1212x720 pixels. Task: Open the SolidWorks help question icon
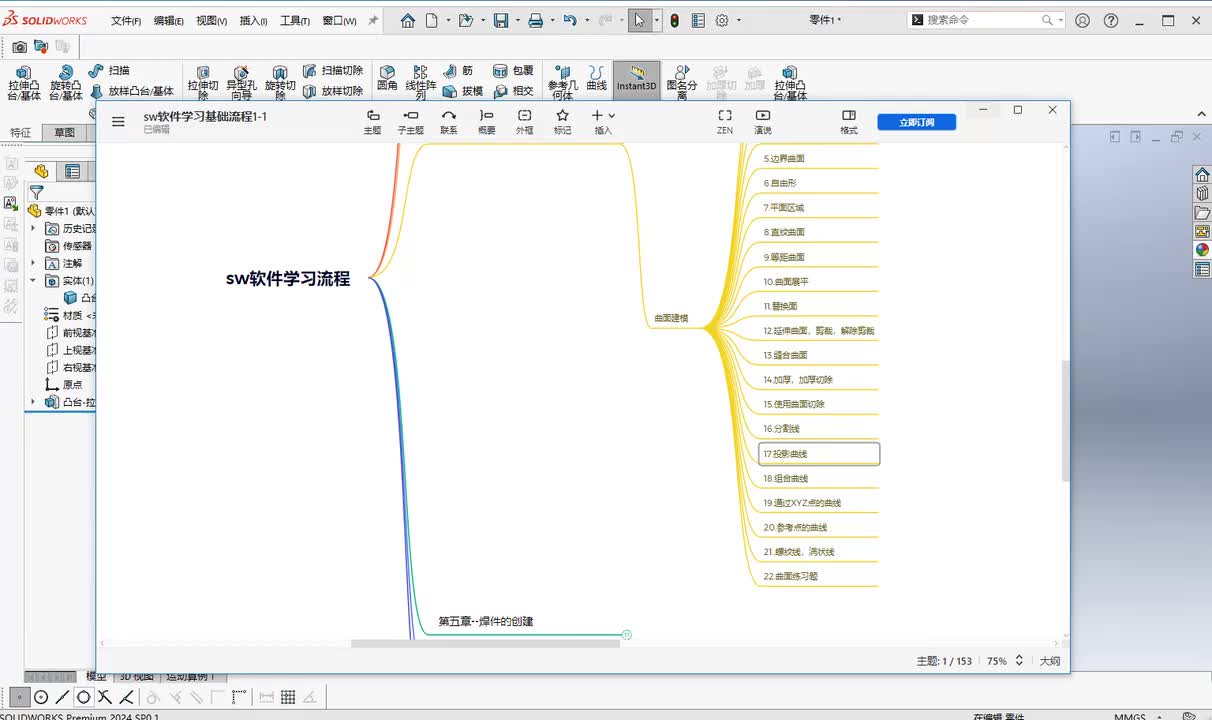pos(1111,20)
